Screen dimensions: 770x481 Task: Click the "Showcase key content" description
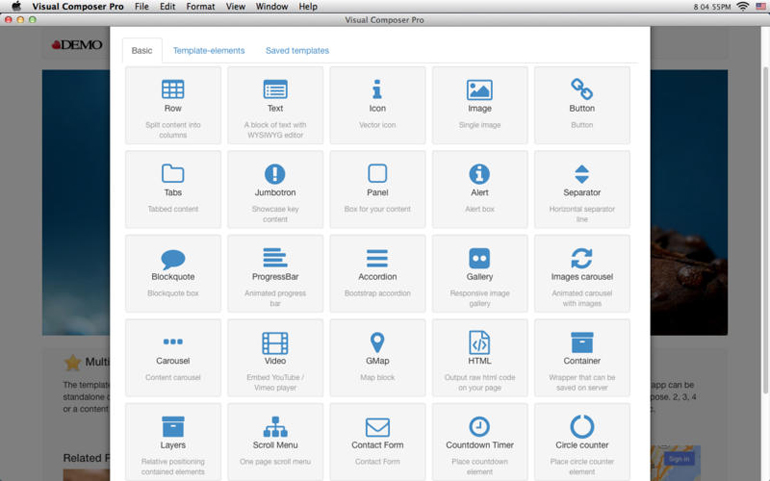click(x=275, y=214)
